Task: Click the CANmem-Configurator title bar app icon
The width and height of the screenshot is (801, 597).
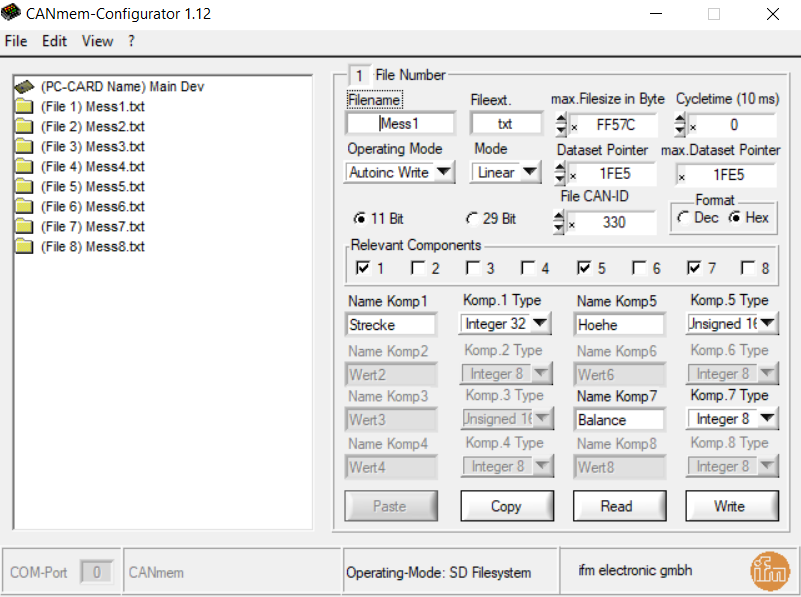Action: click(x=11, y=12)
